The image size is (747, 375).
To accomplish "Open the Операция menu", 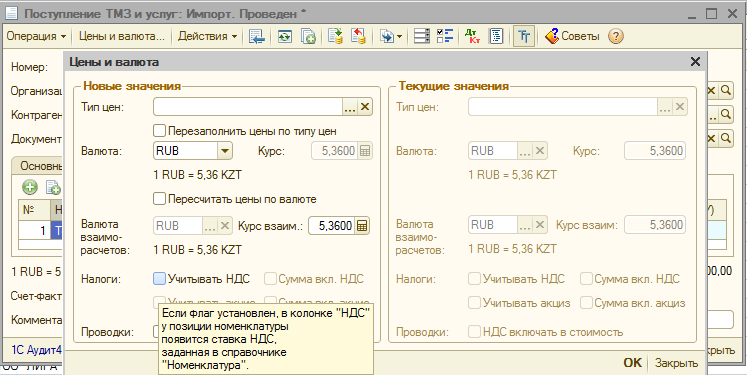I will pyautogui.click(x=37, y=36).
